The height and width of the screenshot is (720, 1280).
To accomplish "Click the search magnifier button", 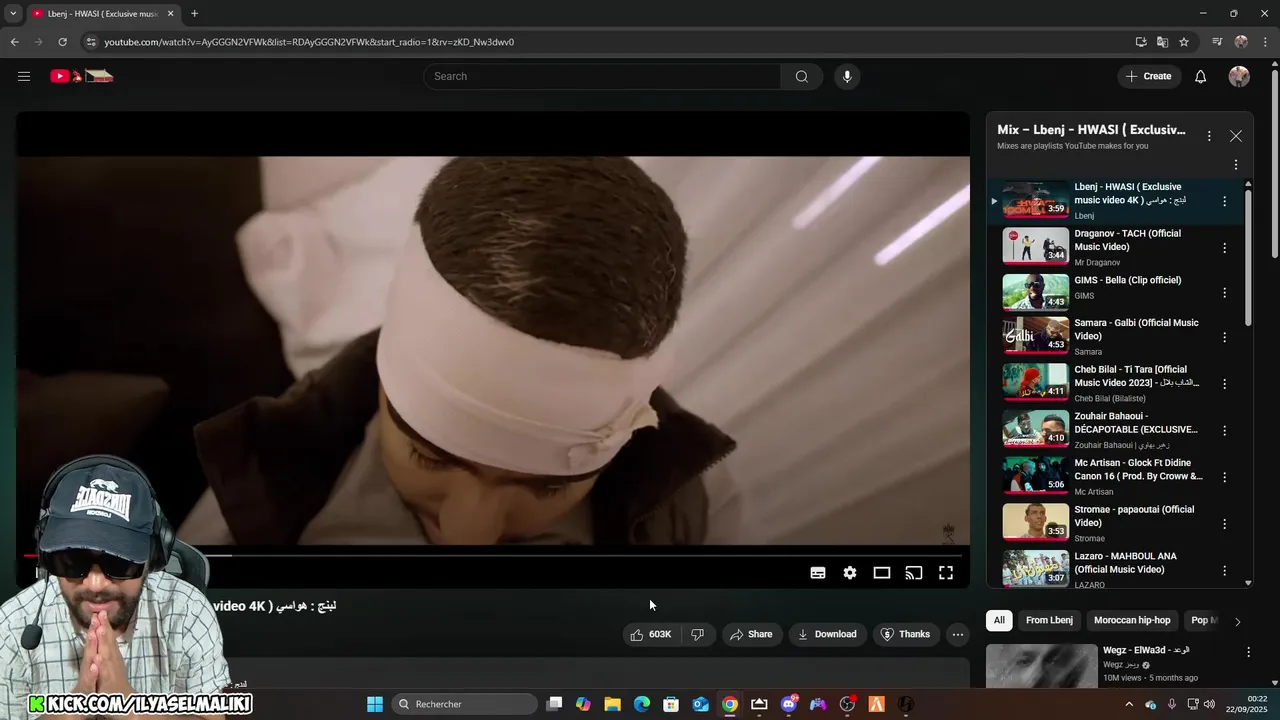I will [801, 76].
